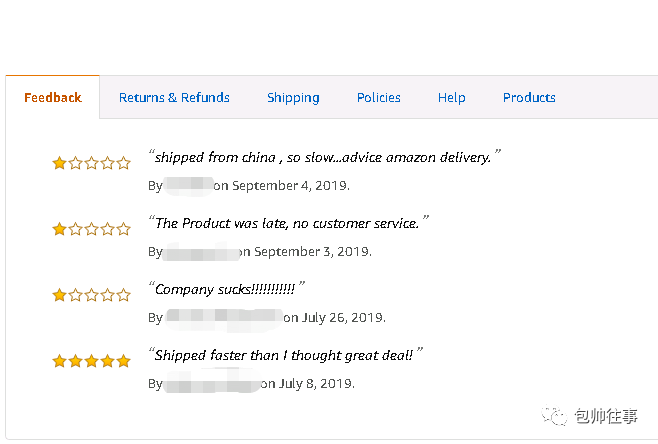Click one-star rating of September 3 review
658x444 pixels.
91,229
